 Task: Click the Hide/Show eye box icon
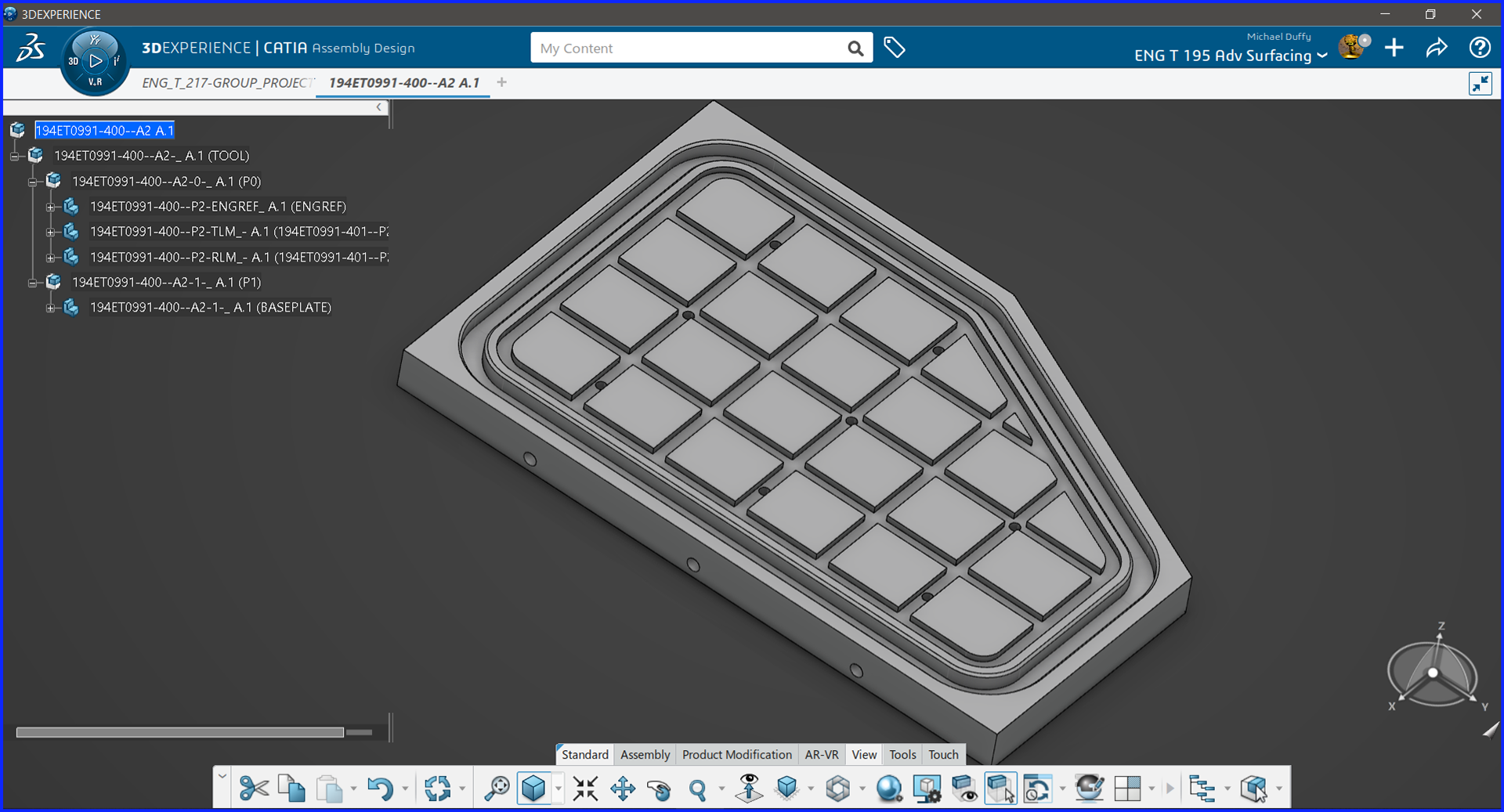963,788
